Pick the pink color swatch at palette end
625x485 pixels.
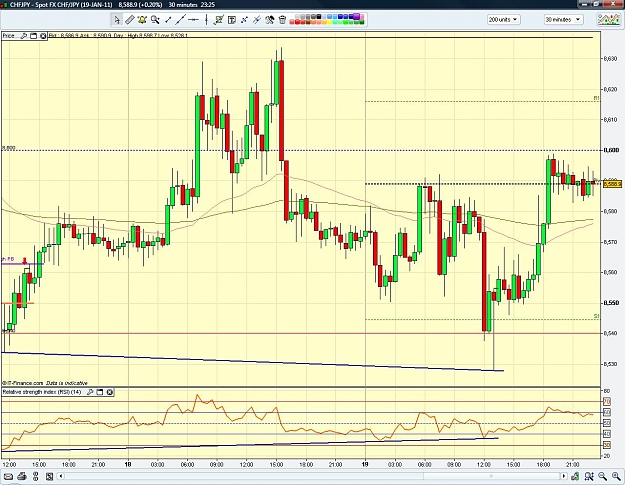362,17
